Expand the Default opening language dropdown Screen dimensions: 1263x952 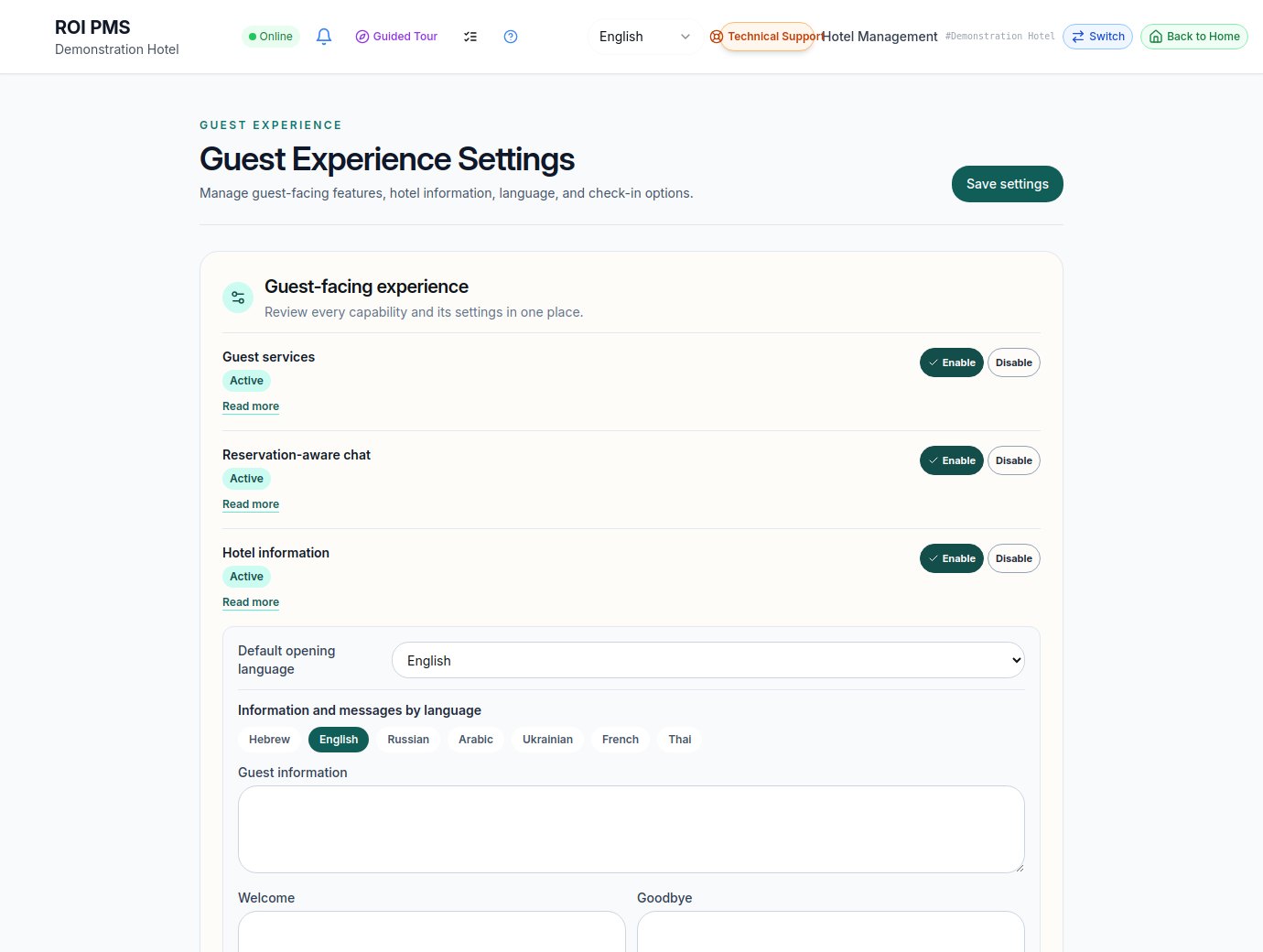(707, 660)
